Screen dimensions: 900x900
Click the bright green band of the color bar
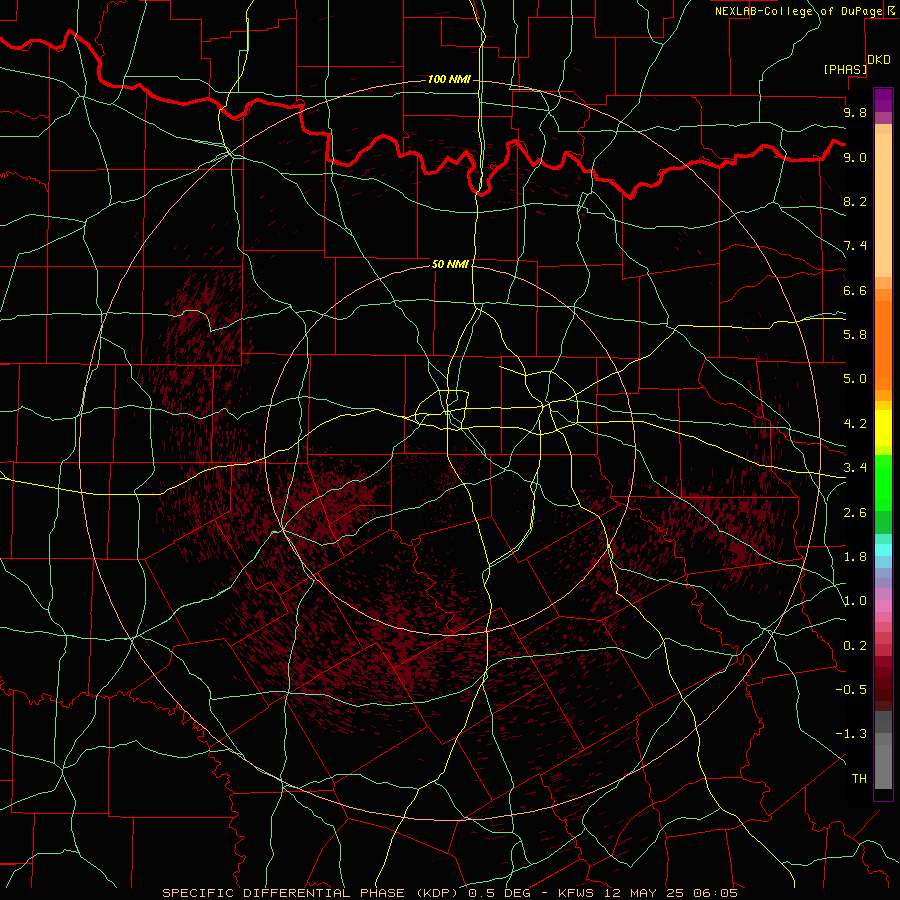pyautogui.click(x=883, y=482)
